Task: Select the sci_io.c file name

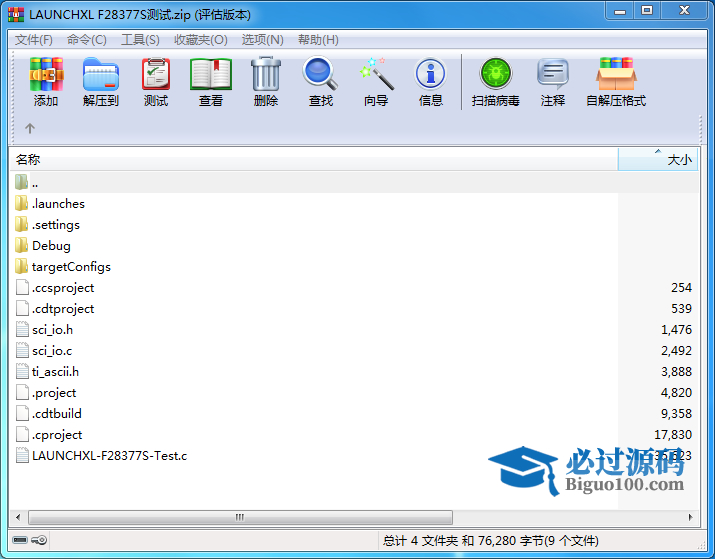Action: [x=52, y=351]
